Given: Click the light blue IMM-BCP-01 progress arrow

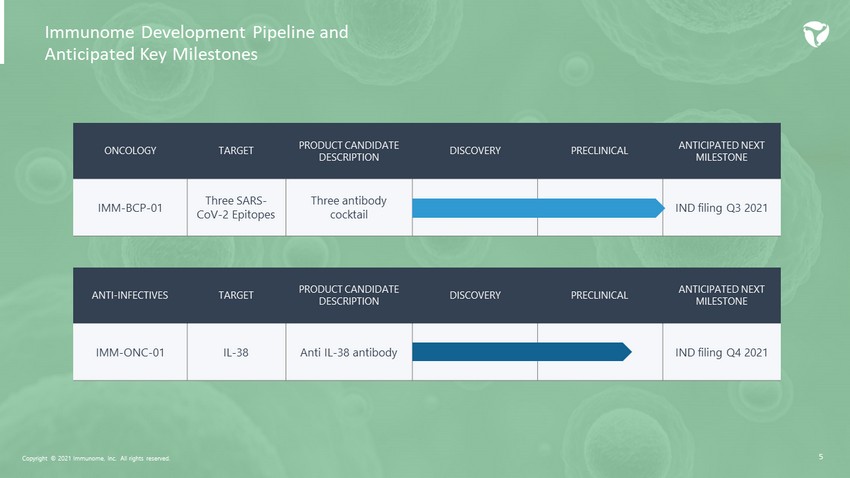Looking at the screenshot, I should 537,208.
